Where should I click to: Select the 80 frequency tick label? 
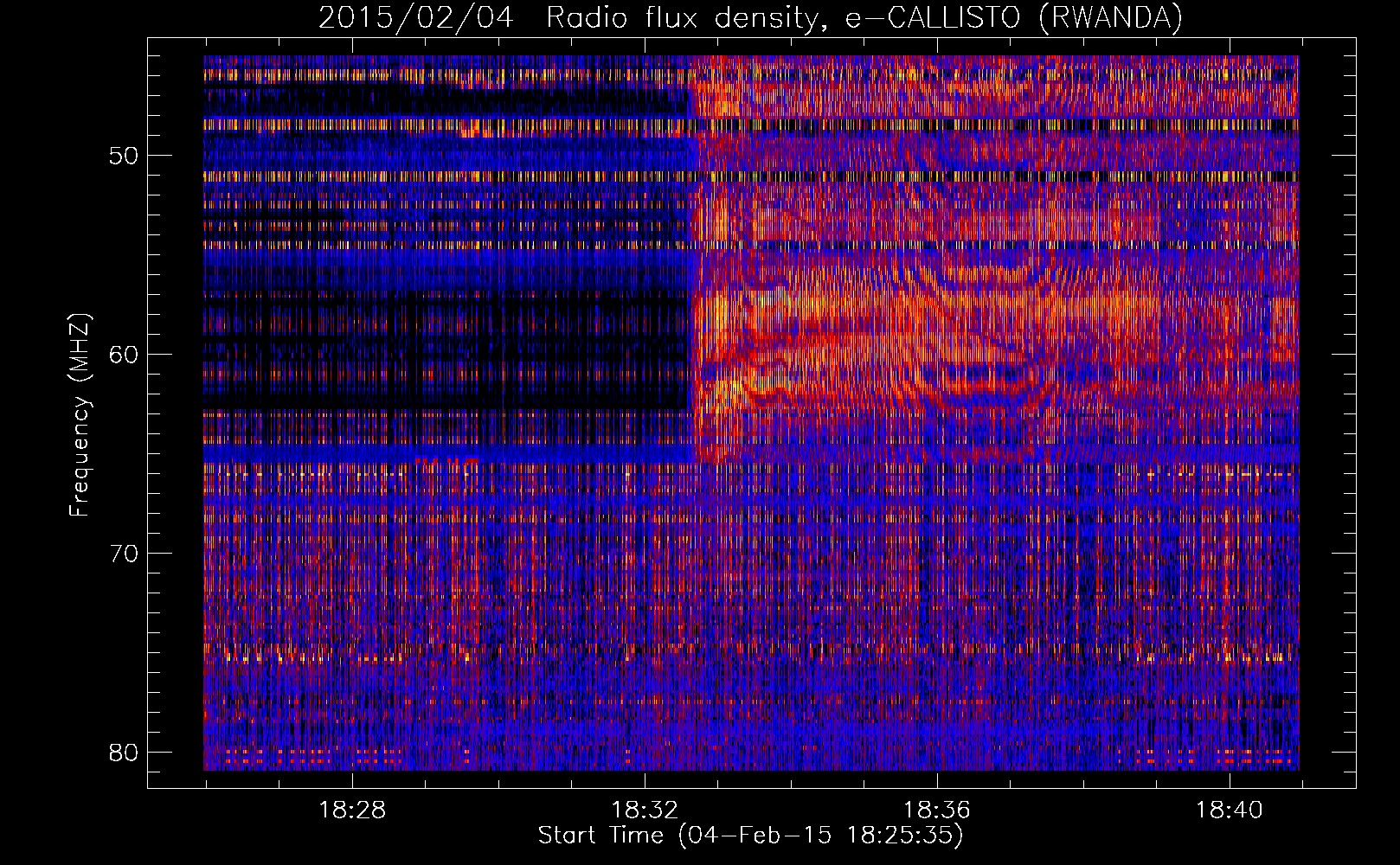[123, 752]
